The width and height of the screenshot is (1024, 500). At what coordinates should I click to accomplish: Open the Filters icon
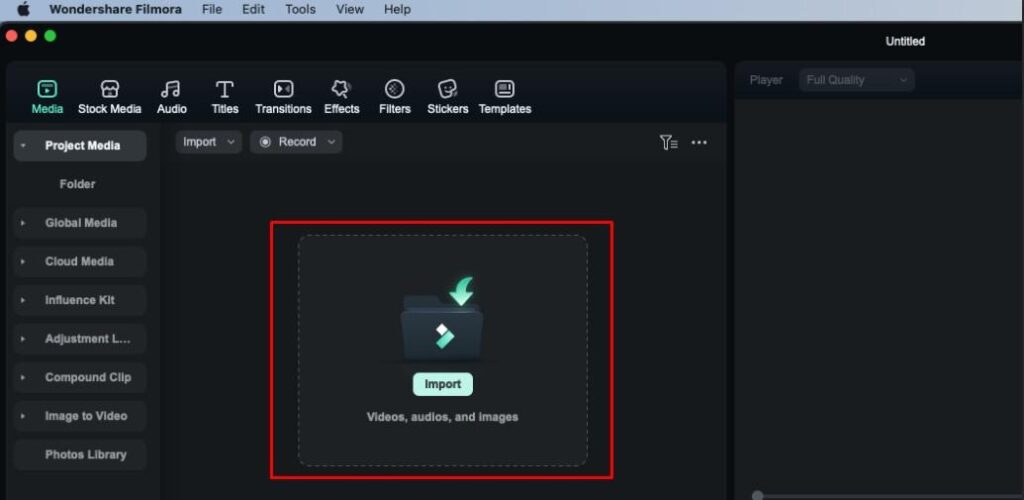click(395, 90)
